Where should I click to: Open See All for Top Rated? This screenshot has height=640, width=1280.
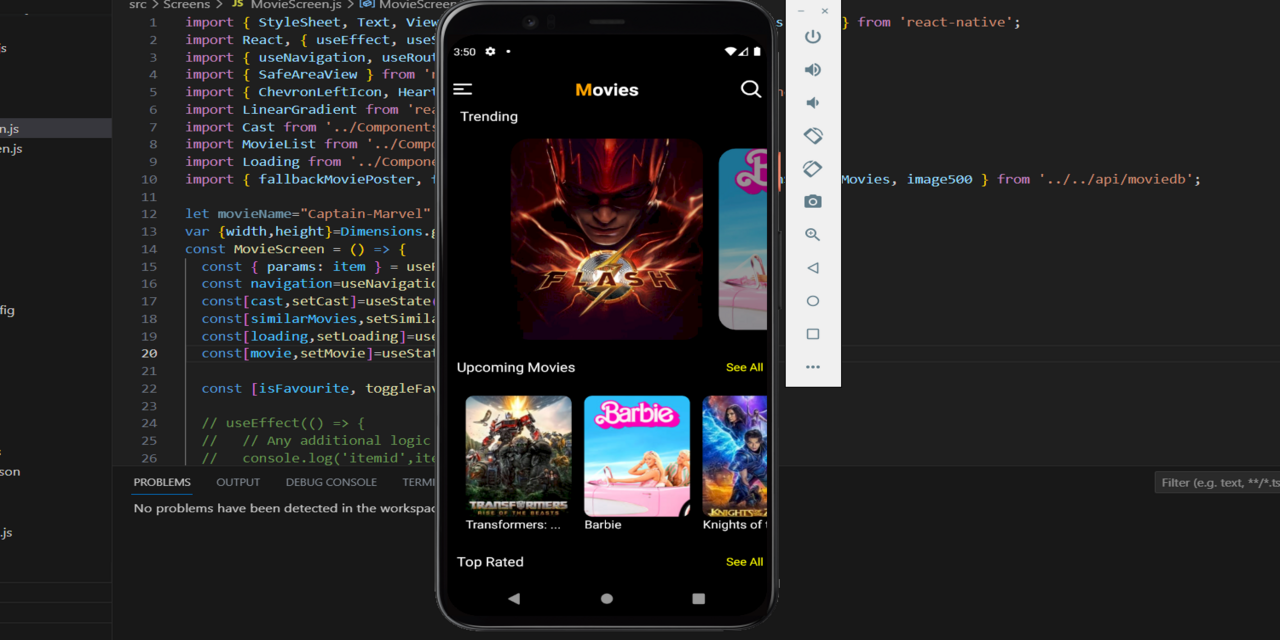click(x=744, y=562)
